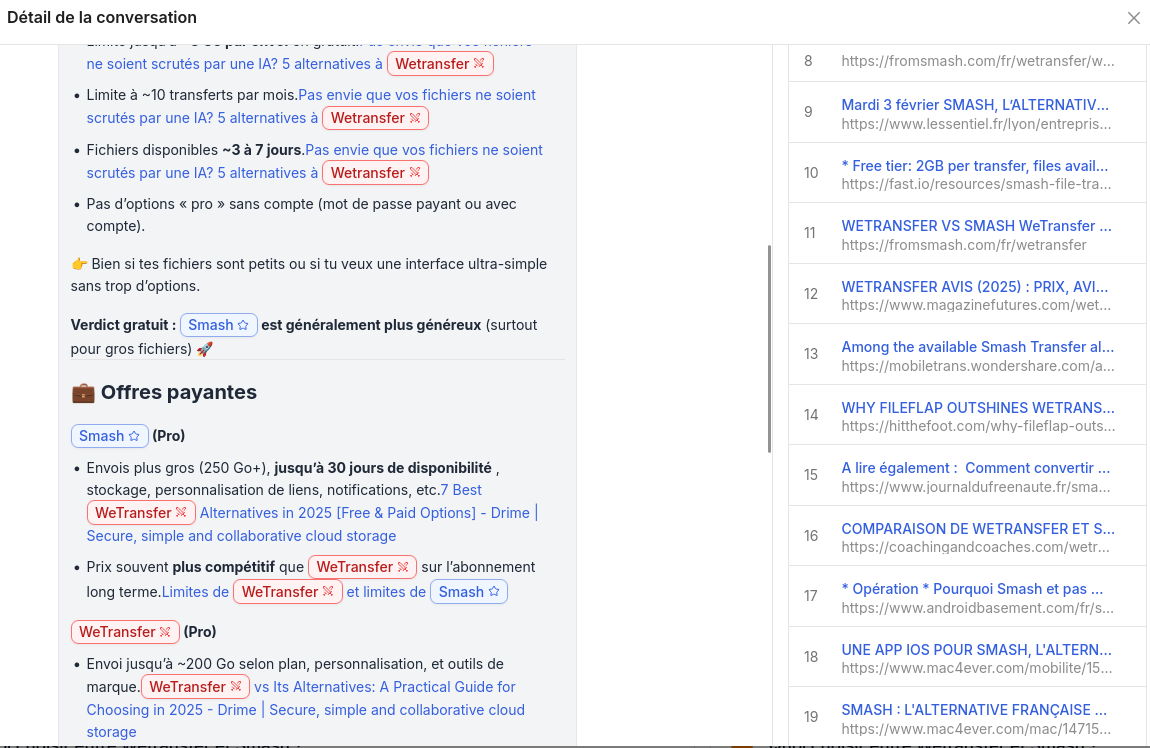Screen dimensions: 1150x748
Task: Click URL 'https://www.journaldufreenaute.fr/sma...'
Action: pyautogui.click(x=975, y=487)
